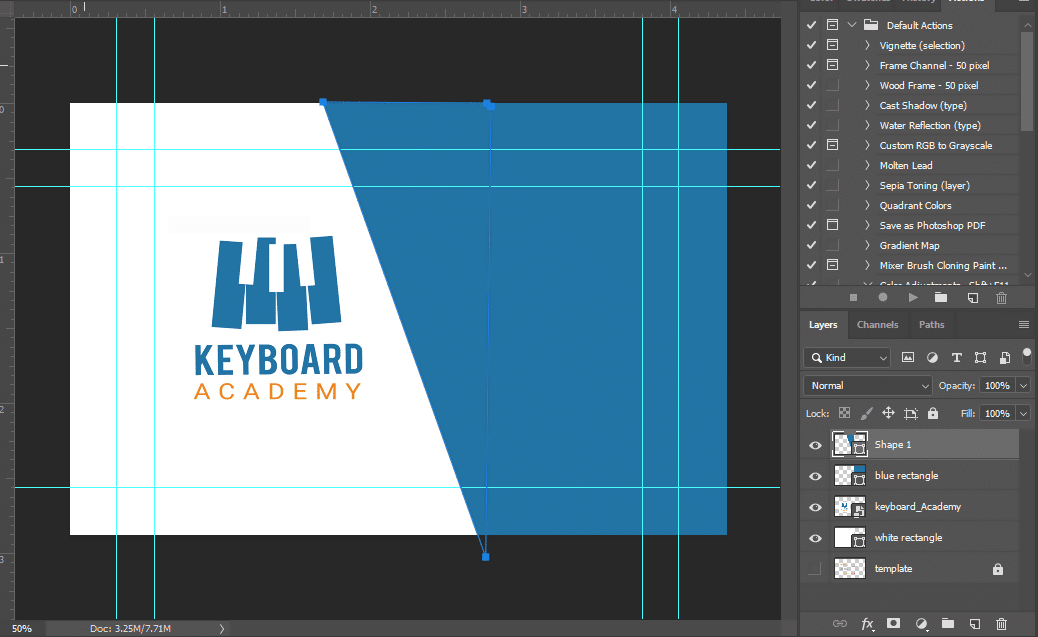Open the Fill slider dropdown arrow

coord(1024,413)
